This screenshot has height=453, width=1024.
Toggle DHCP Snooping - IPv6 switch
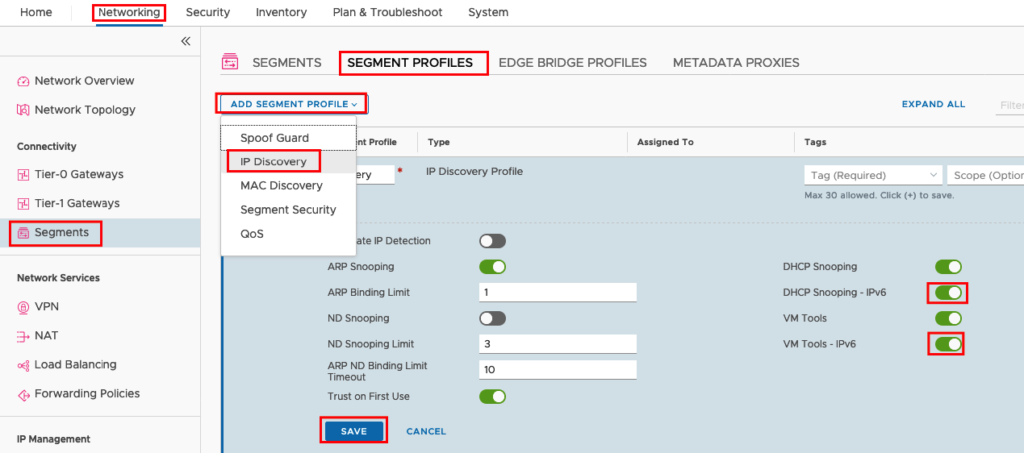[948, 292]
